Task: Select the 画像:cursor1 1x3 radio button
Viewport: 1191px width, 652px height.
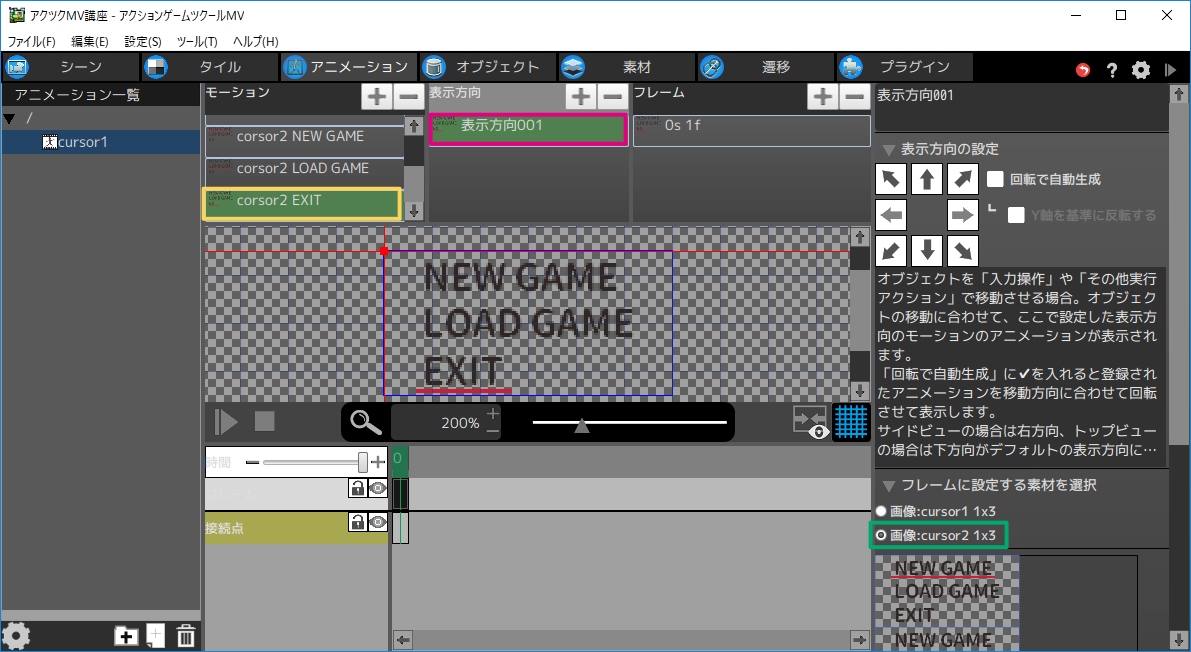Action: [881, 510]
